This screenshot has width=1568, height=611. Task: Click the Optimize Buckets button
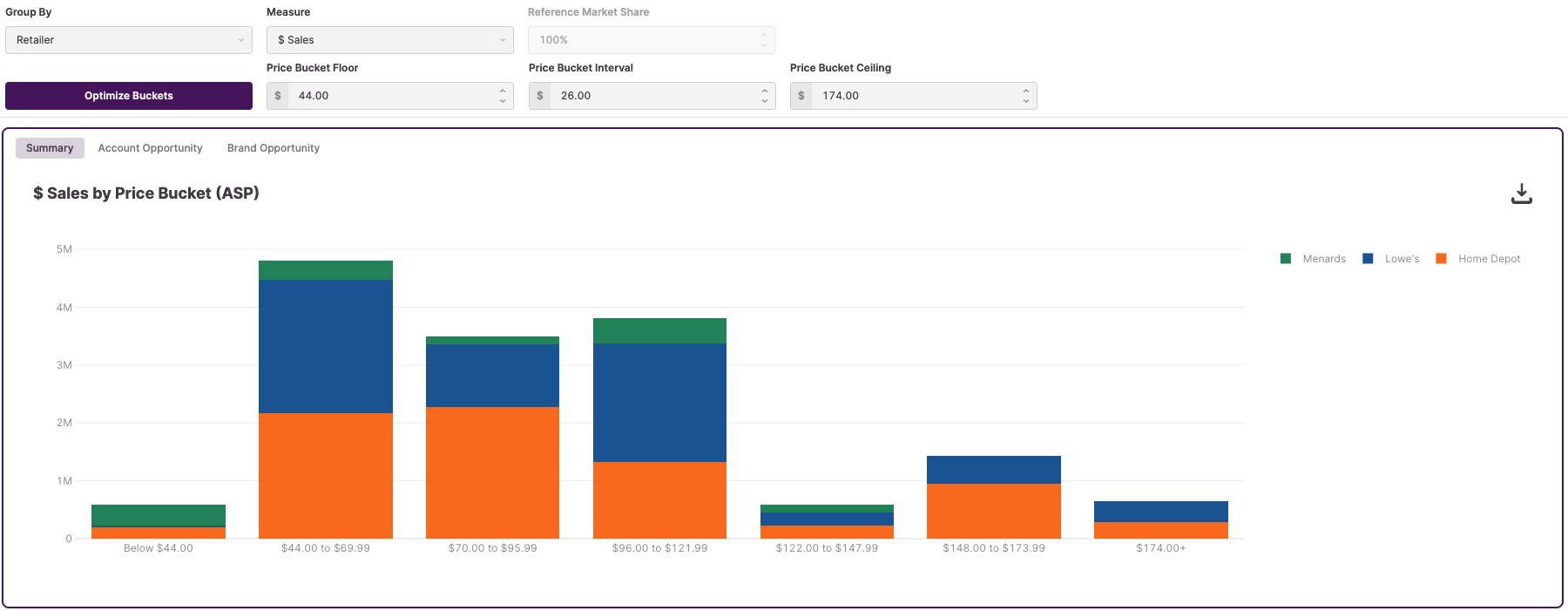(129, 96)
